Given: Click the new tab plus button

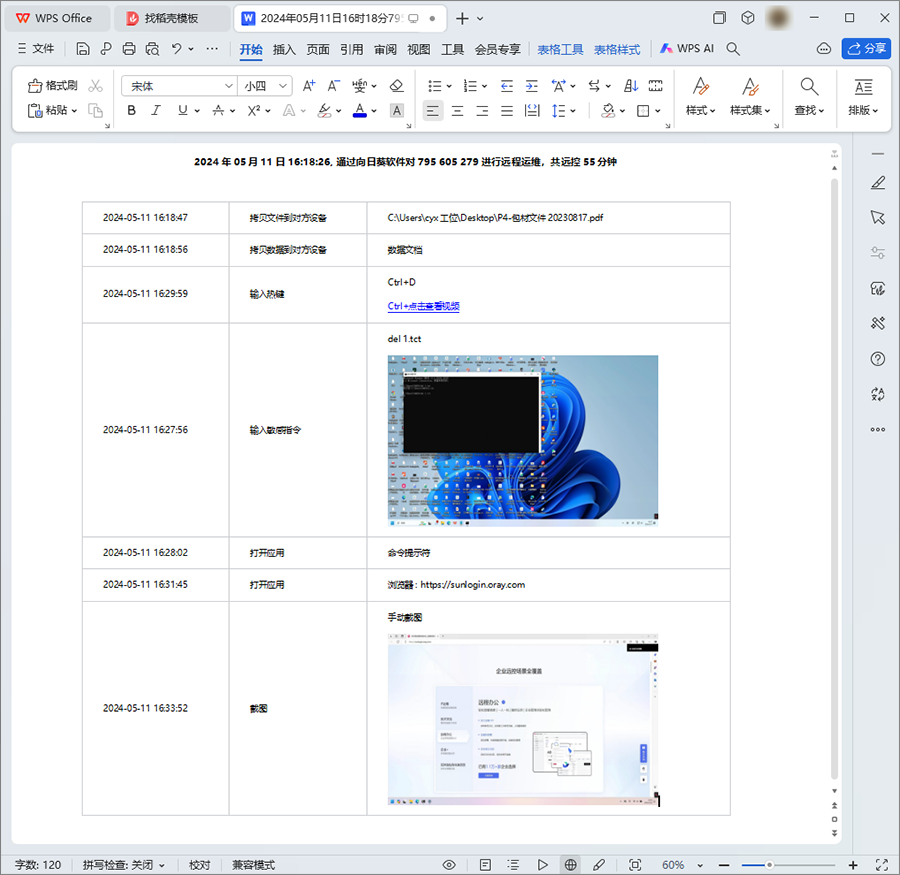Looking at the screenshot, I should pos(461,18).
